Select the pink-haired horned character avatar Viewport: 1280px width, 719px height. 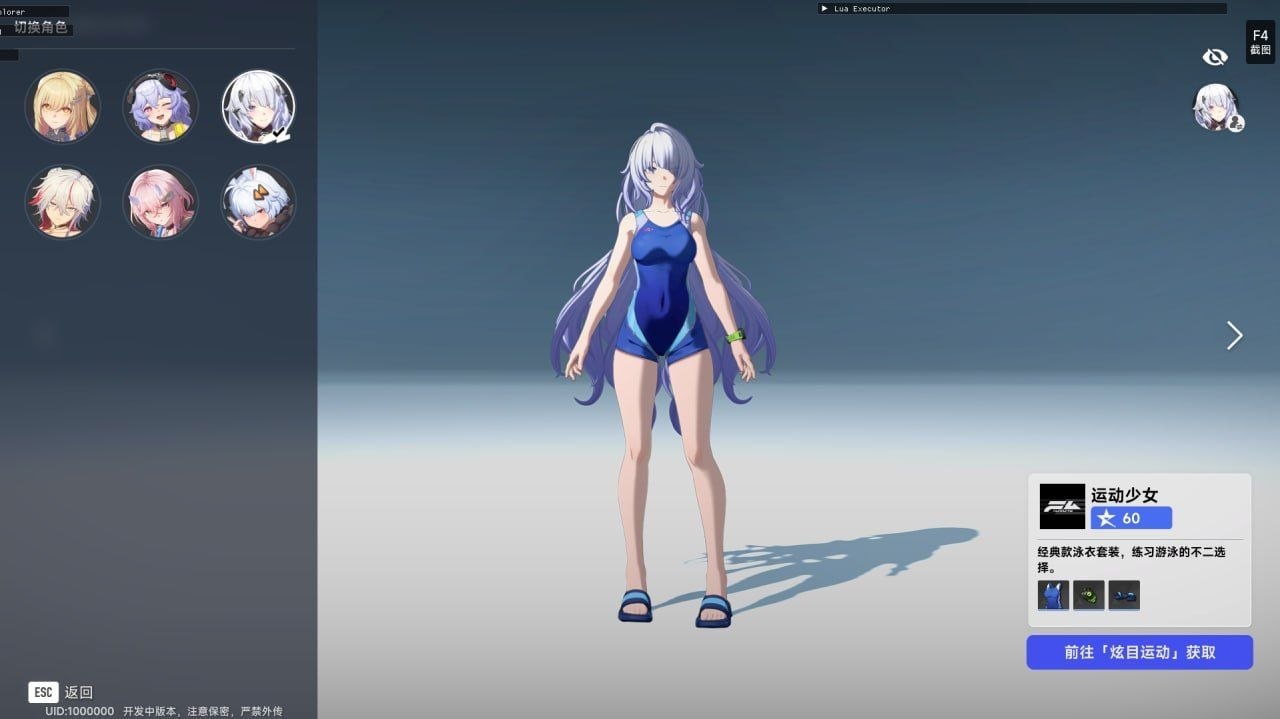[160, 202]
